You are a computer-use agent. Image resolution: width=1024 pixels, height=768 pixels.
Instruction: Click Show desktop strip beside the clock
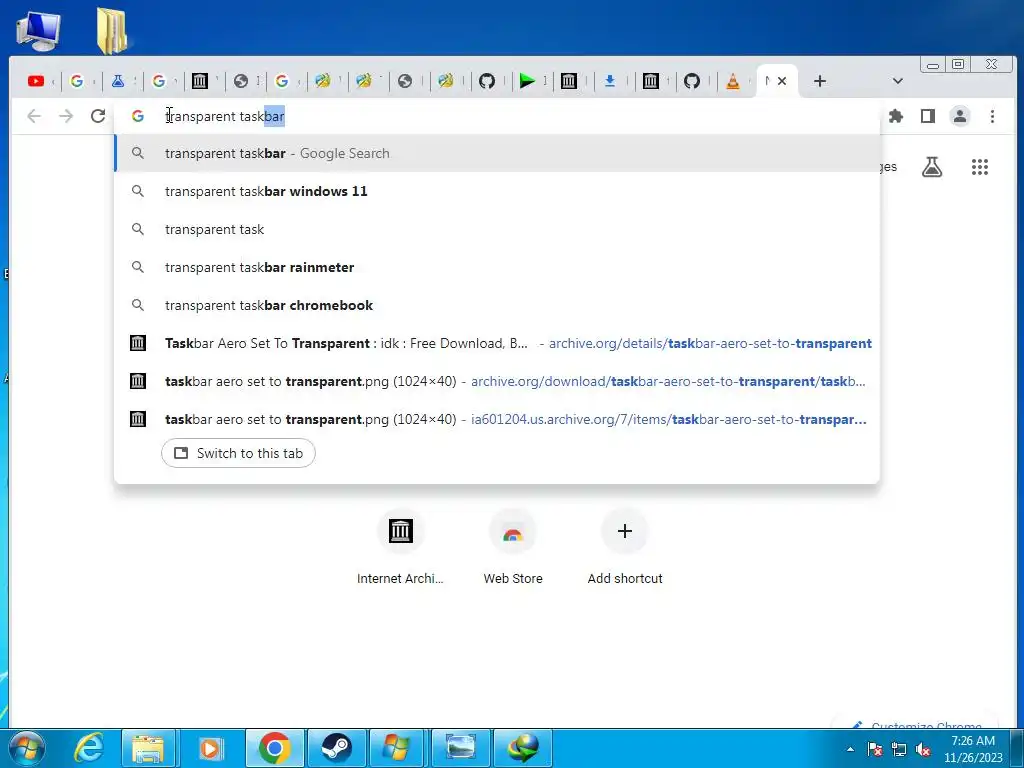click(x=1017, y=749)
